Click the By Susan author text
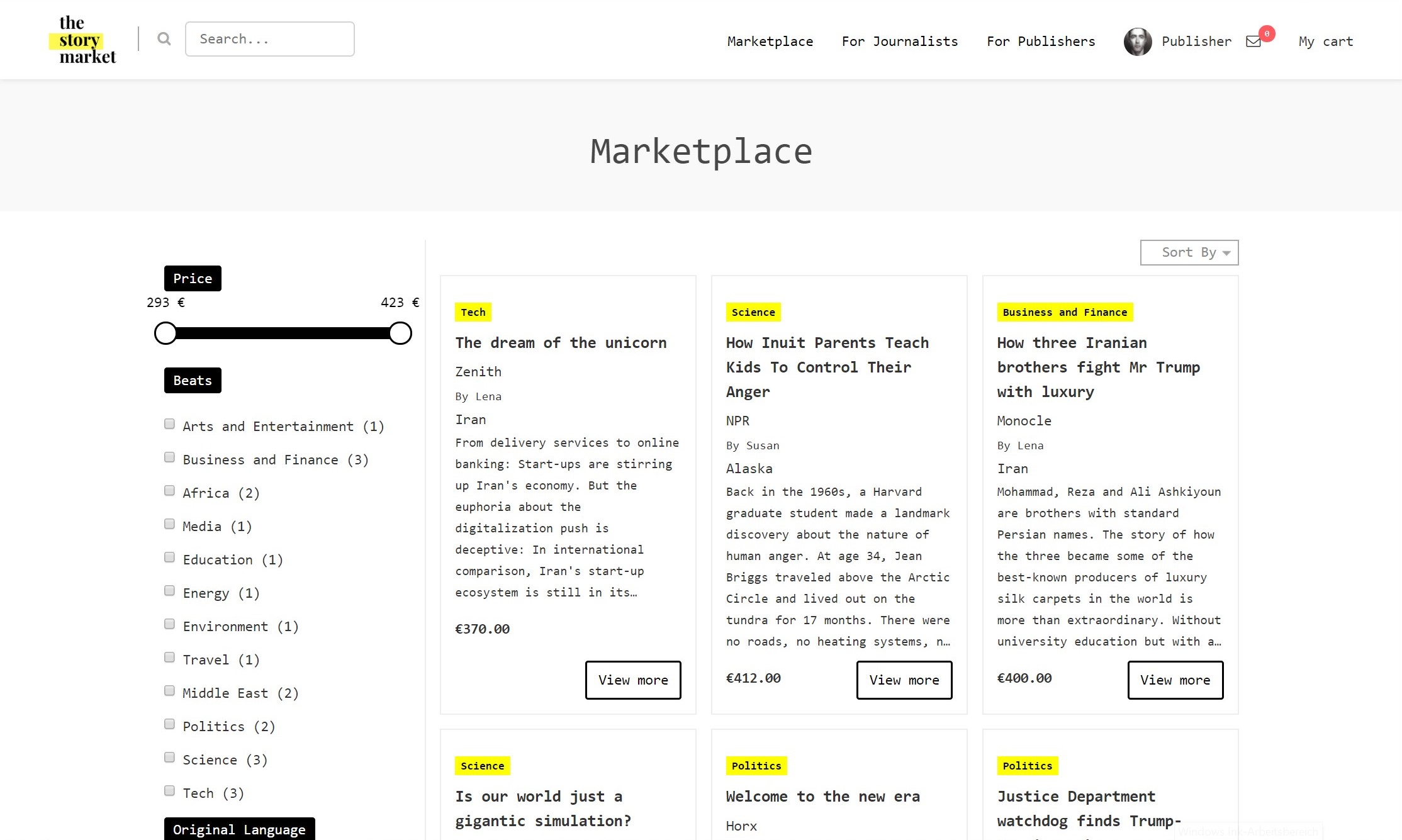This screenshot has width=1402, height=840. pyautogui.click(x=753, y=445)
